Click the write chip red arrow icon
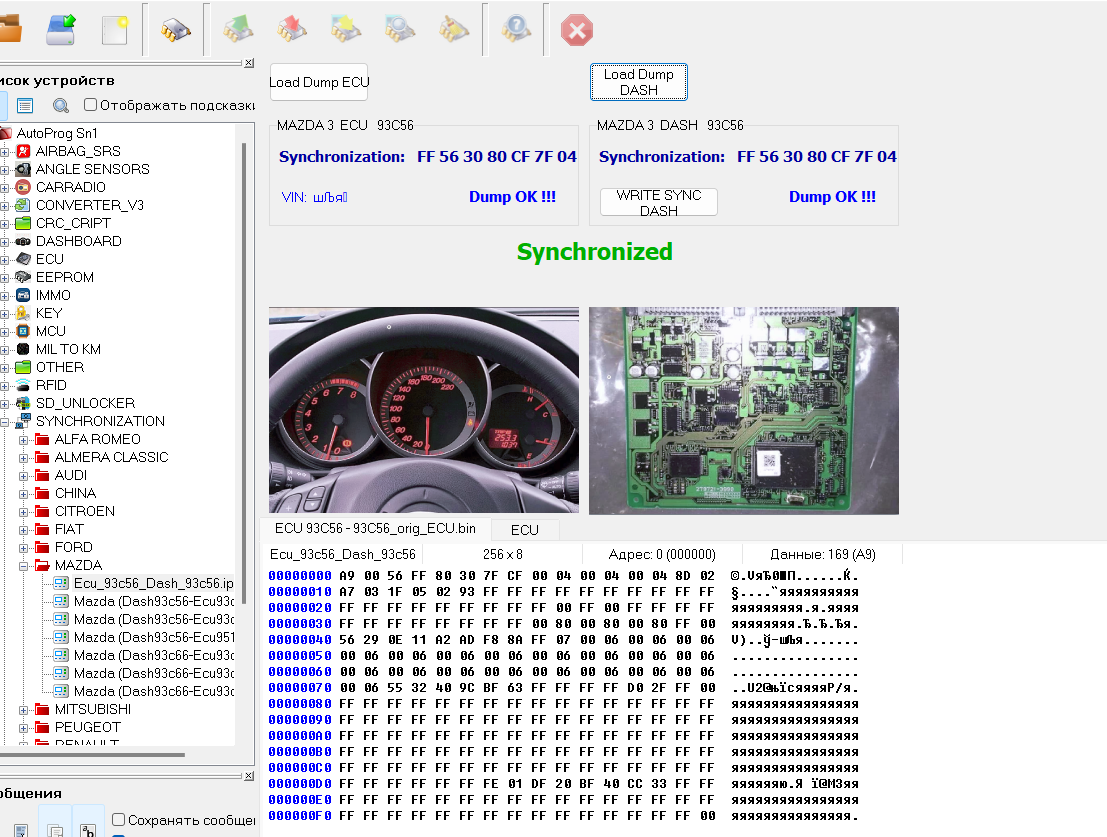 click(291, 30)
